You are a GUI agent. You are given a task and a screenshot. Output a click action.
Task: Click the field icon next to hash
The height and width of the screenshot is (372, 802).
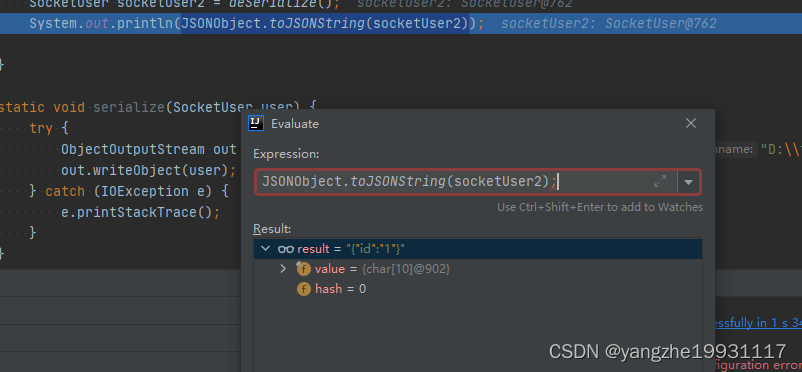(x=304, y=289)
